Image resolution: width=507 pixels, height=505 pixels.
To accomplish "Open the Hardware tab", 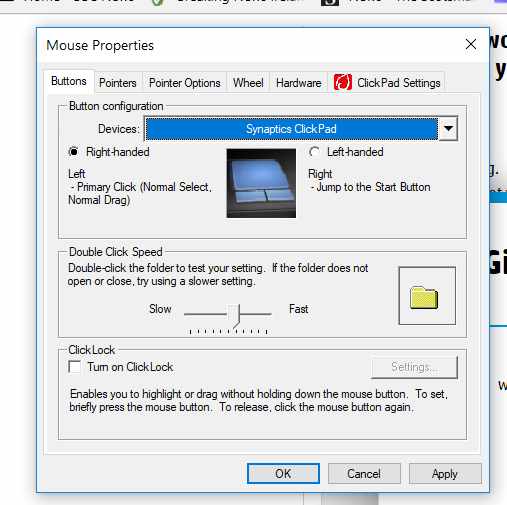I will tap(299, 83).
